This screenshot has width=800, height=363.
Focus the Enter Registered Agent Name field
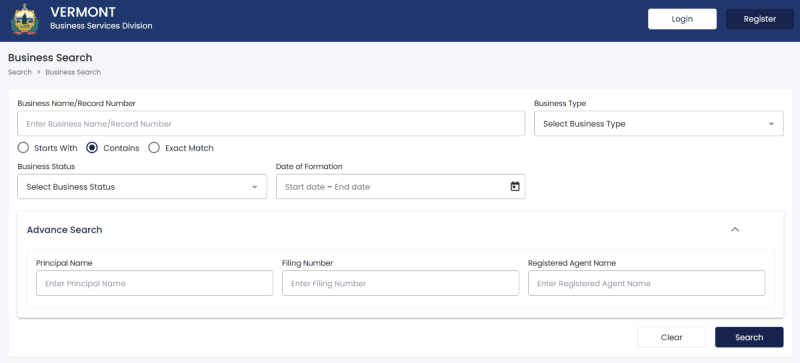(646, 283)
